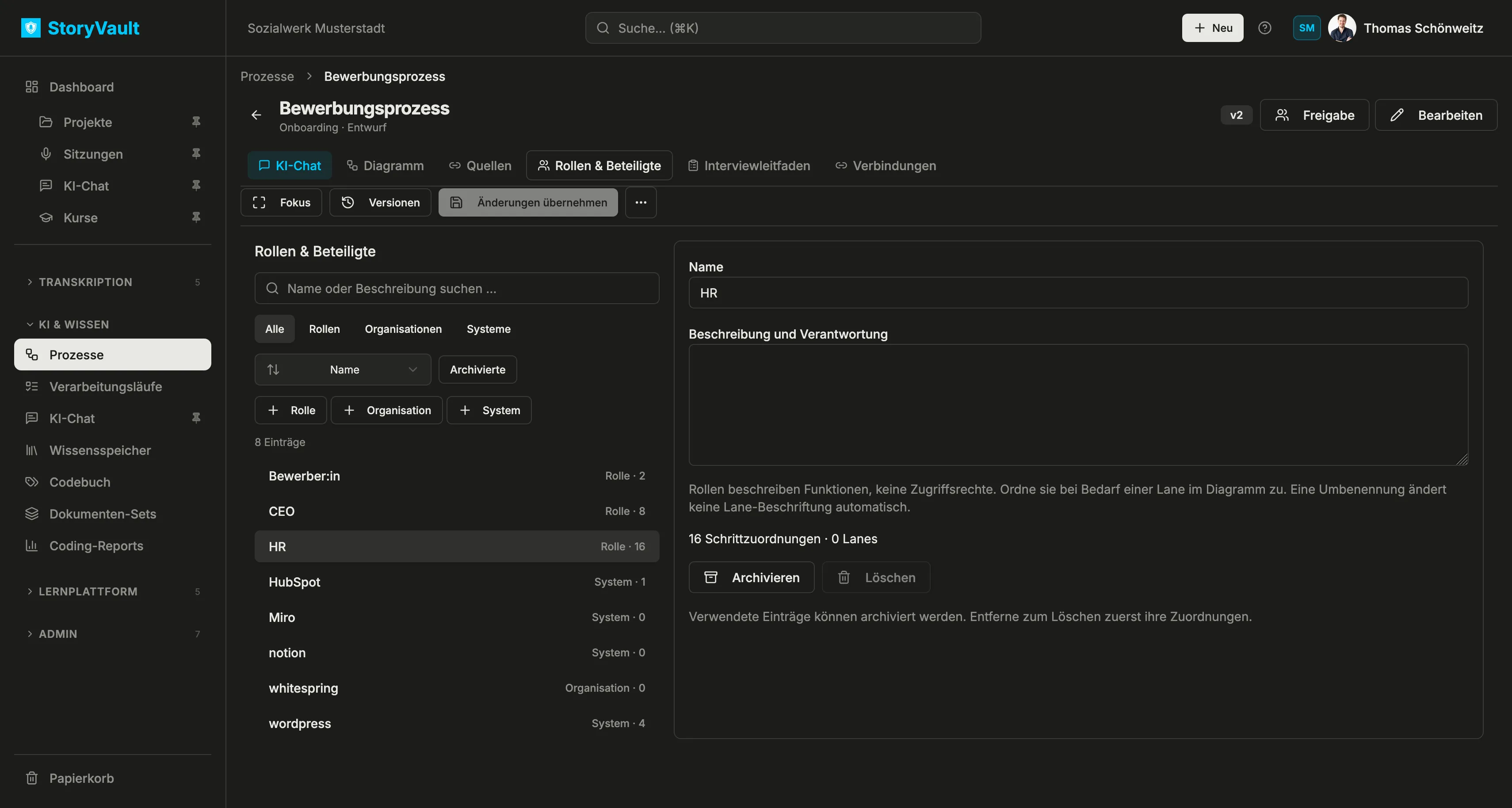
Task: Unpin Projekte using its pin icon
Action: pos(196,122)
